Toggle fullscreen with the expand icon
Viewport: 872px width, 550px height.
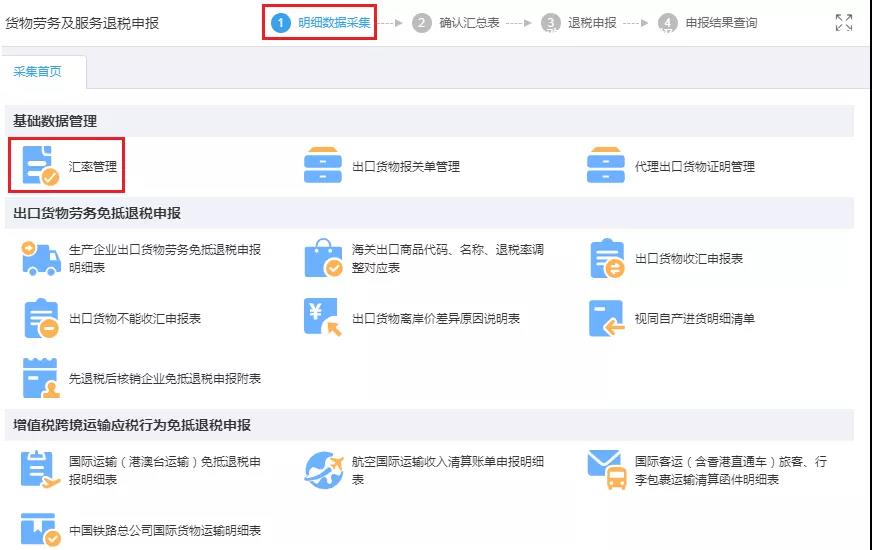tap(843, 22)
